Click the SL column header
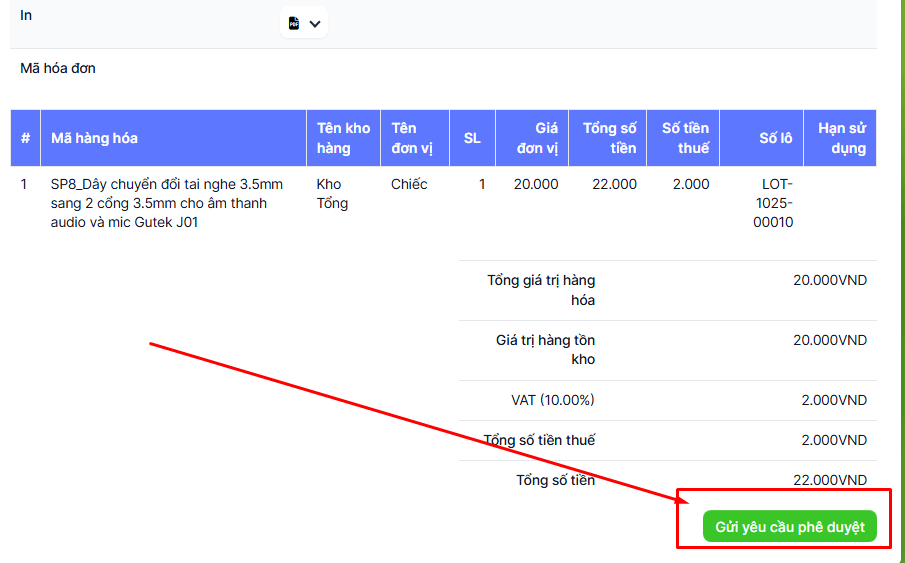Image resolution: width=905 pixels, height=563 pixels. (472, 138)
